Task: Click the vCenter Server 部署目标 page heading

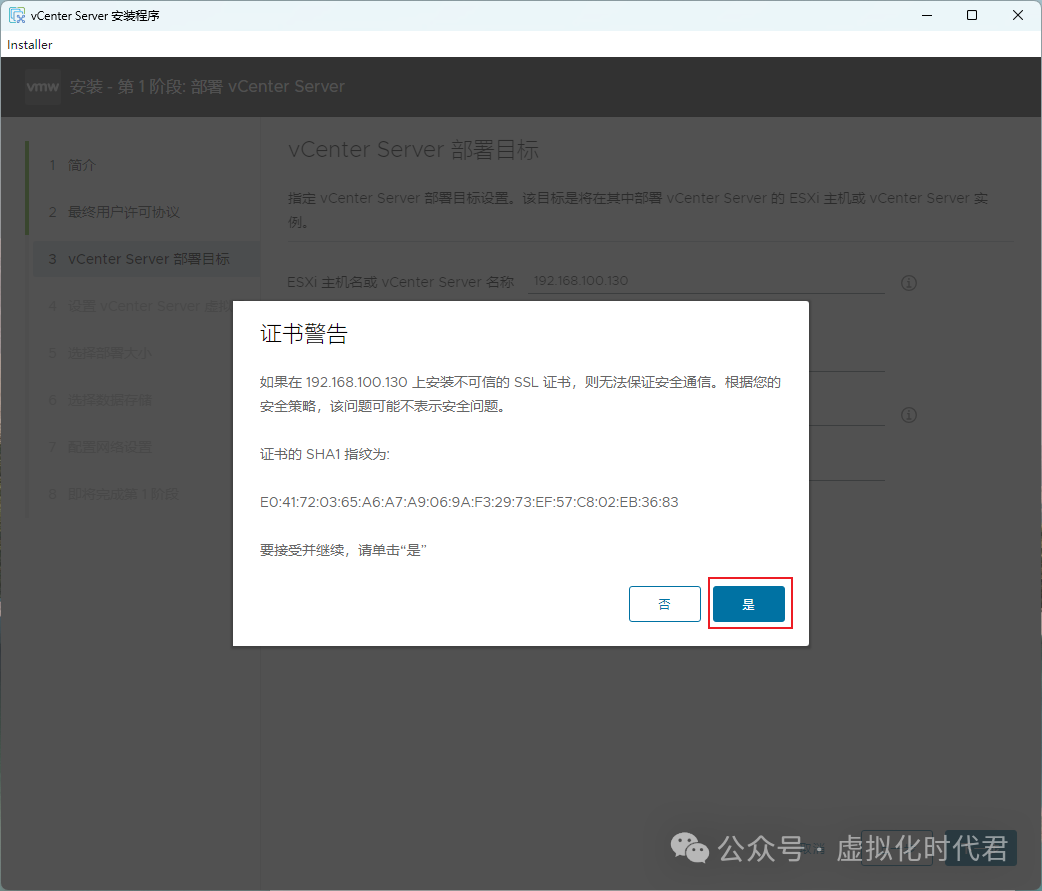Action: click(413, 150)
